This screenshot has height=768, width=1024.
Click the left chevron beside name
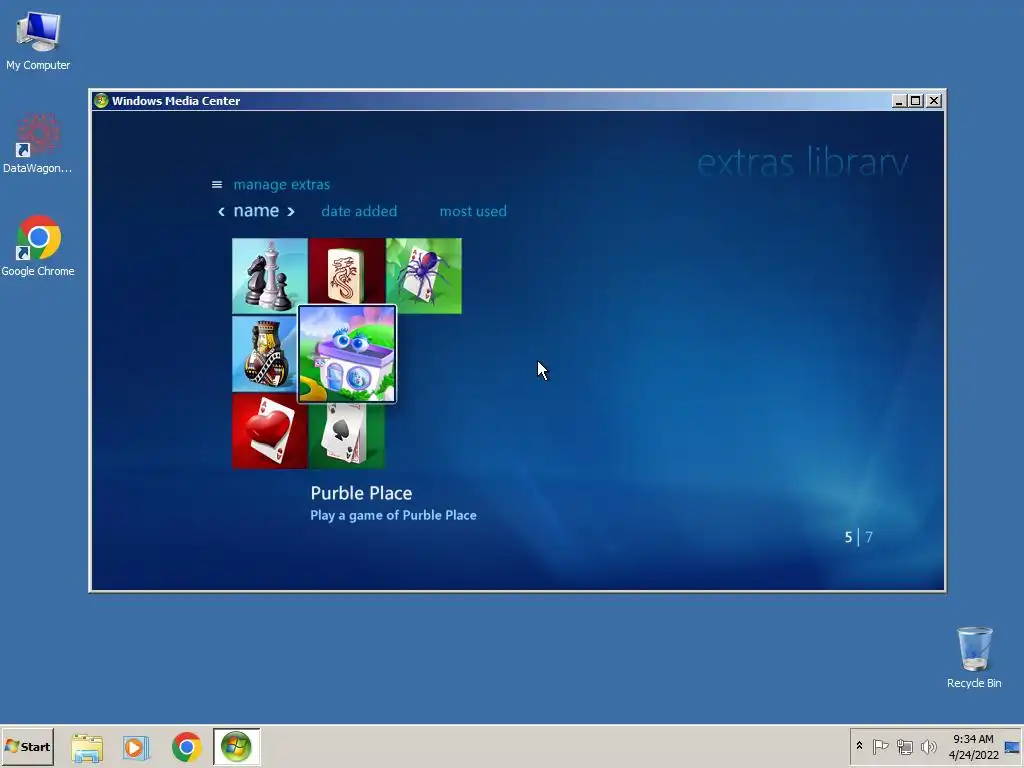(221, 212)
